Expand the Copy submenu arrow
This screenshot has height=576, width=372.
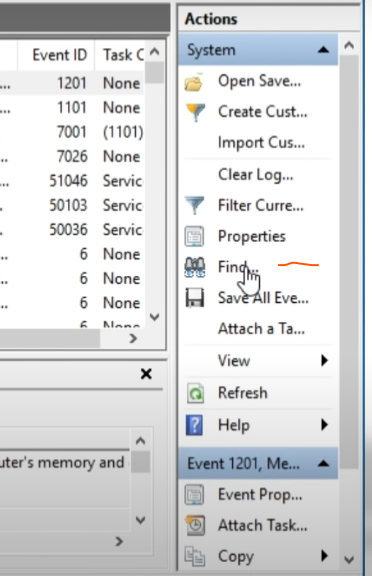[x=324, y=556]
